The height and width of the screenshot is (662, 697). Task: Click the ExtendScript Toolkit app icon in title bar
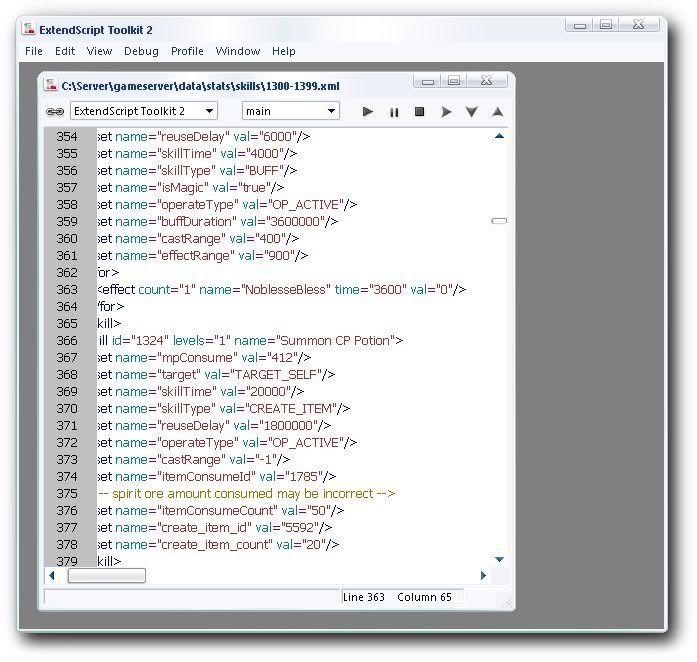pyautogui.click(x=29, y=29)
